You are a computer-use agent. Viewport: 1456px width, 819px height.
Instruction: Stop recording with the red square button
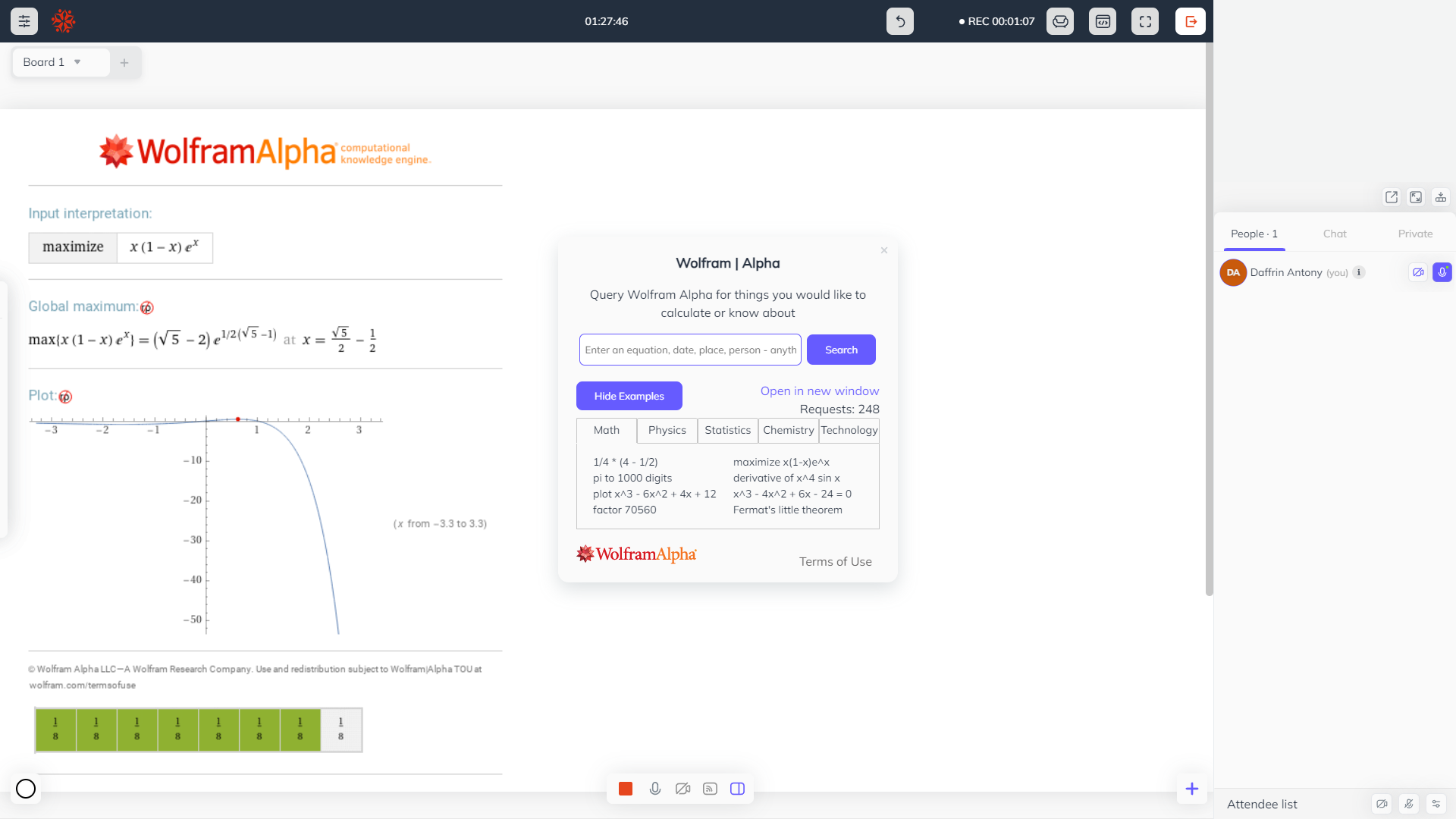[625, 789]
